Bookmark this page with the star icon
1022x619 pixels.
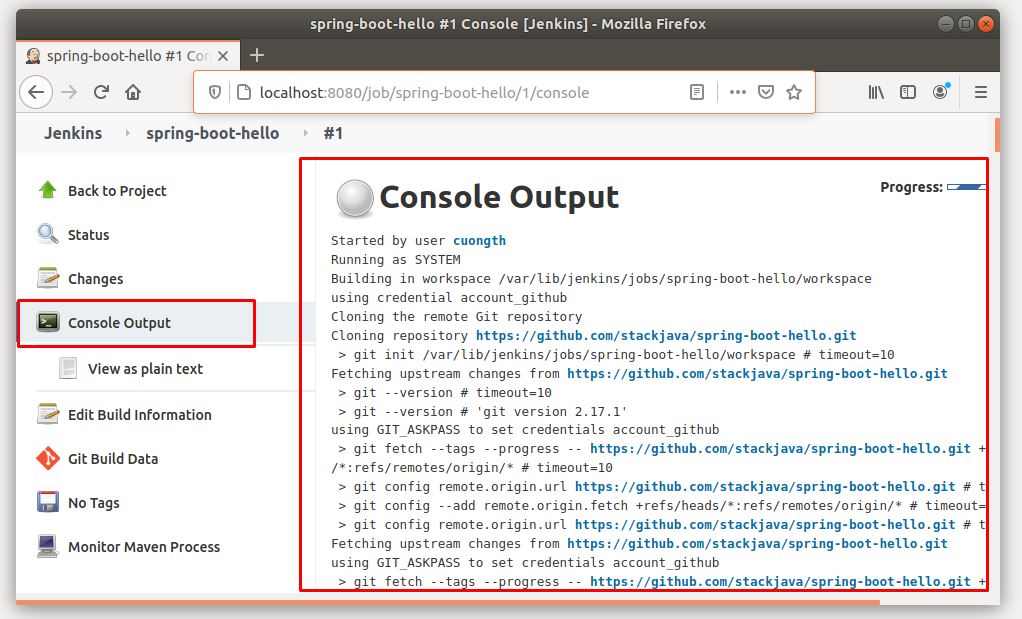pyautogui.click(x=794, y=93)
